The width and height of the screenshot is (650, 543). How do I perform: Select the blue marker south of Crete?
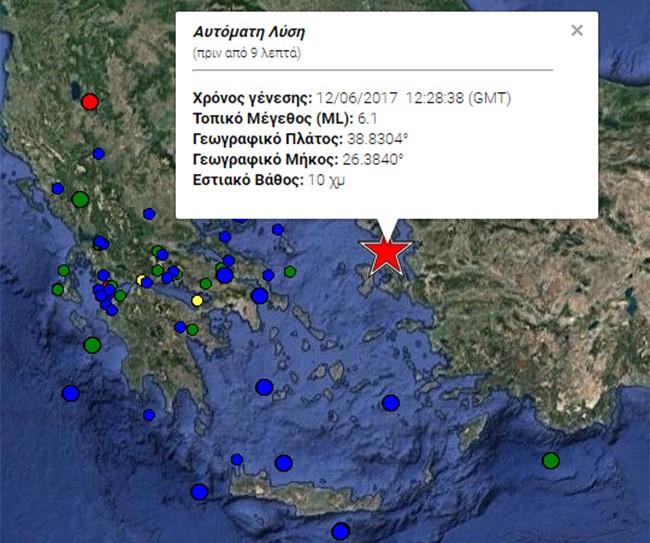pyautogui.click(x=341, y=531)
